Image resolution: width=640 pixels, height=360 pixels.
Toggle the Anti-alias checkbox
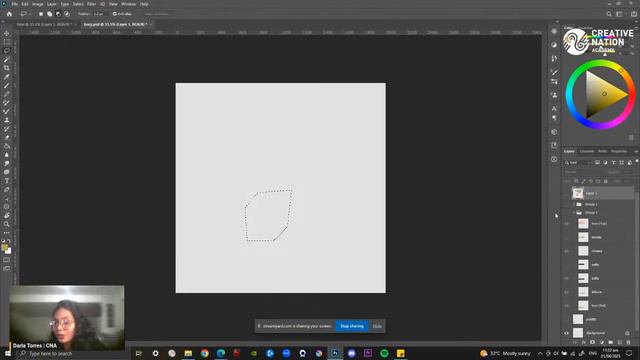(x=115, y=14)
